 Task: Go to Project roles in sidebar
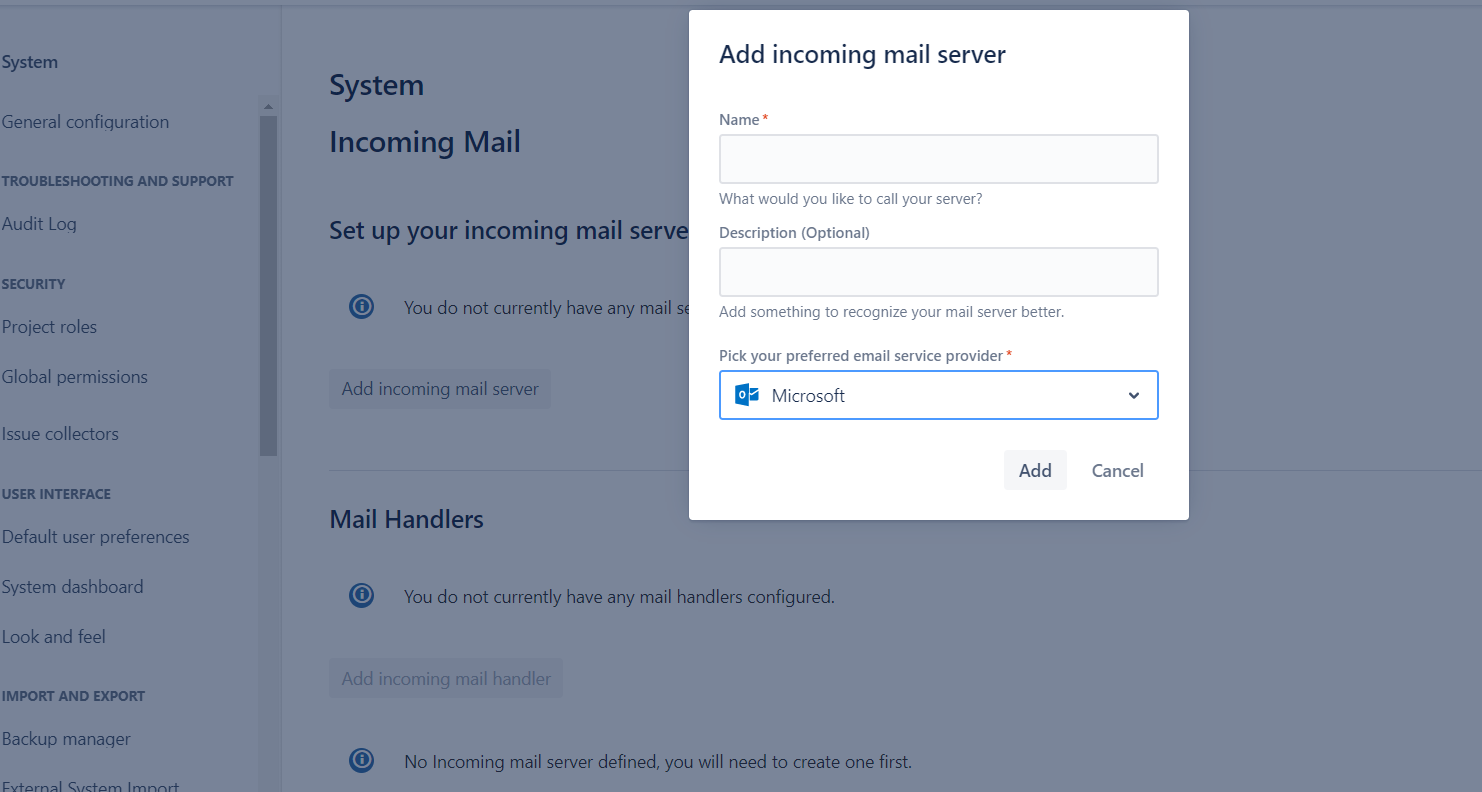coord(49,327)
